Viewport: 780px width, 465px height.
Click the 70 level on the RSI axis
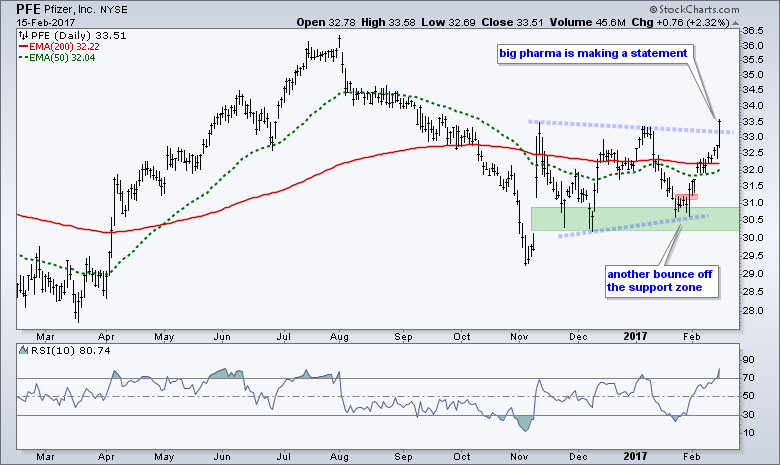pyautogui.click(x=748, y=378)
